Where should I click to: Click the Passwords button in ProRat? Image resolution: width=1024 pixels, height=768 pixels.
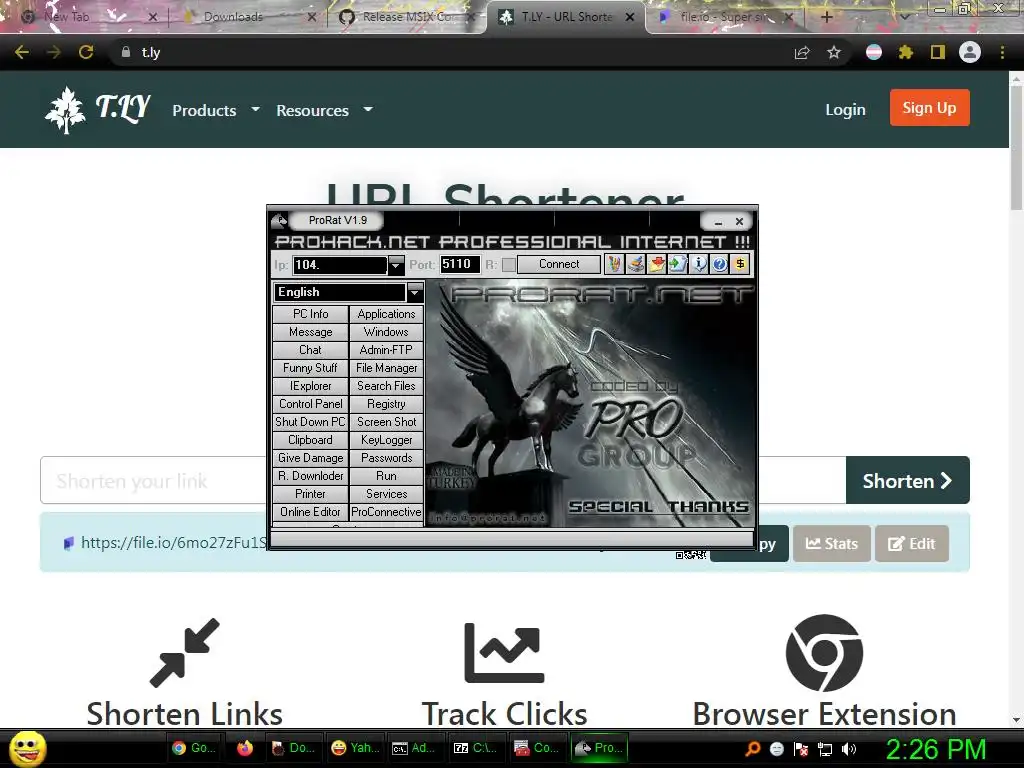(387, 458)
